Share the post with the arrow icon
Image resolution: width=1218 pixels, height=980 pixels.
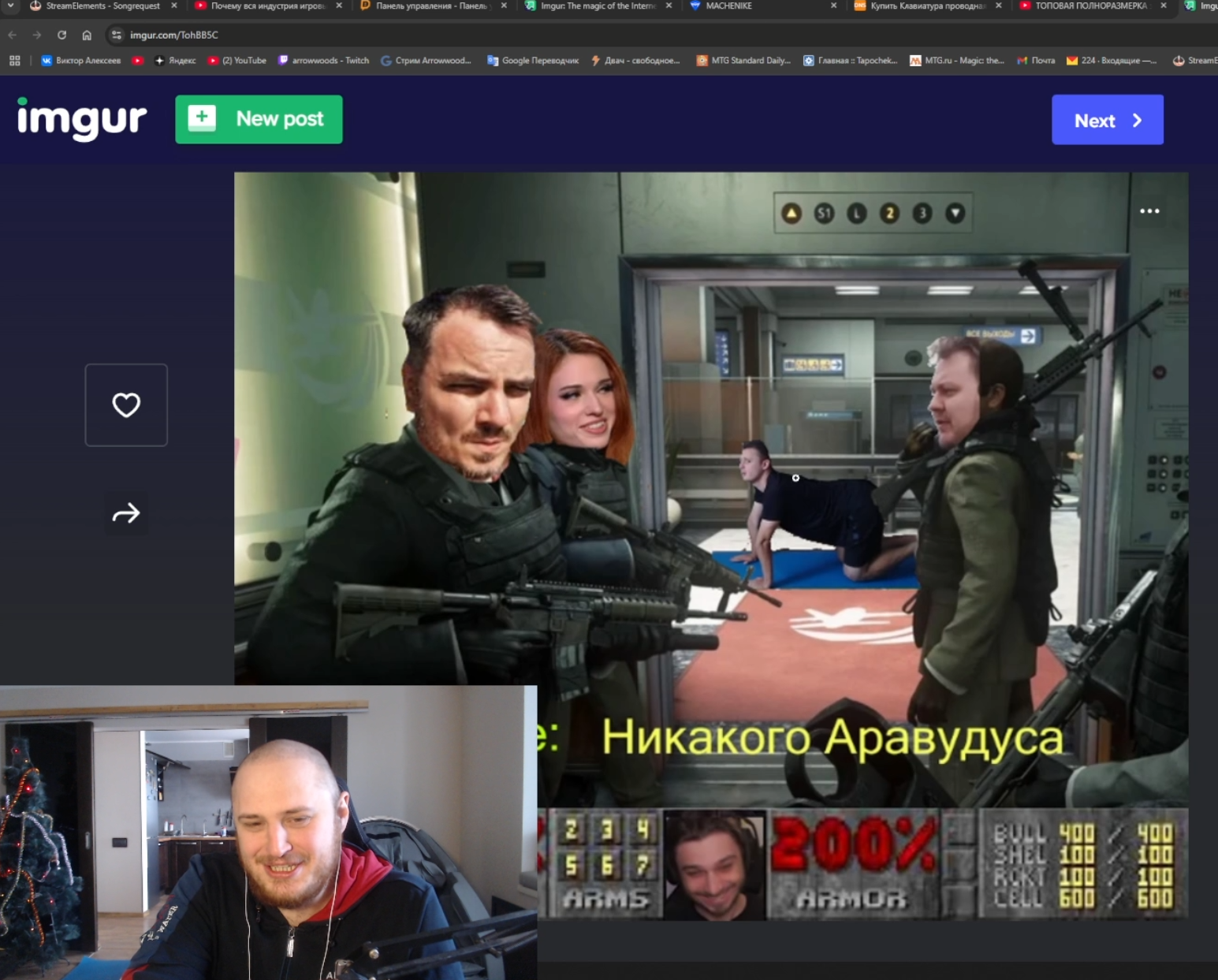[x=126, y=514]
